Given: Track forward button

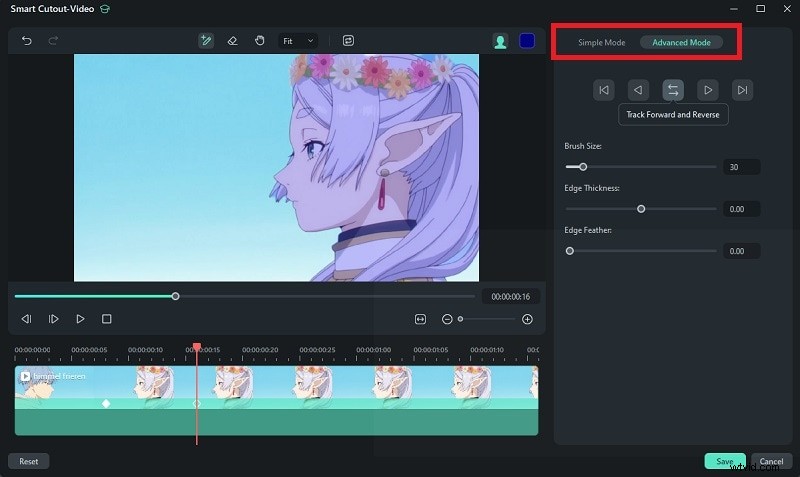Looking at the screenshot, I should [708, 90].
